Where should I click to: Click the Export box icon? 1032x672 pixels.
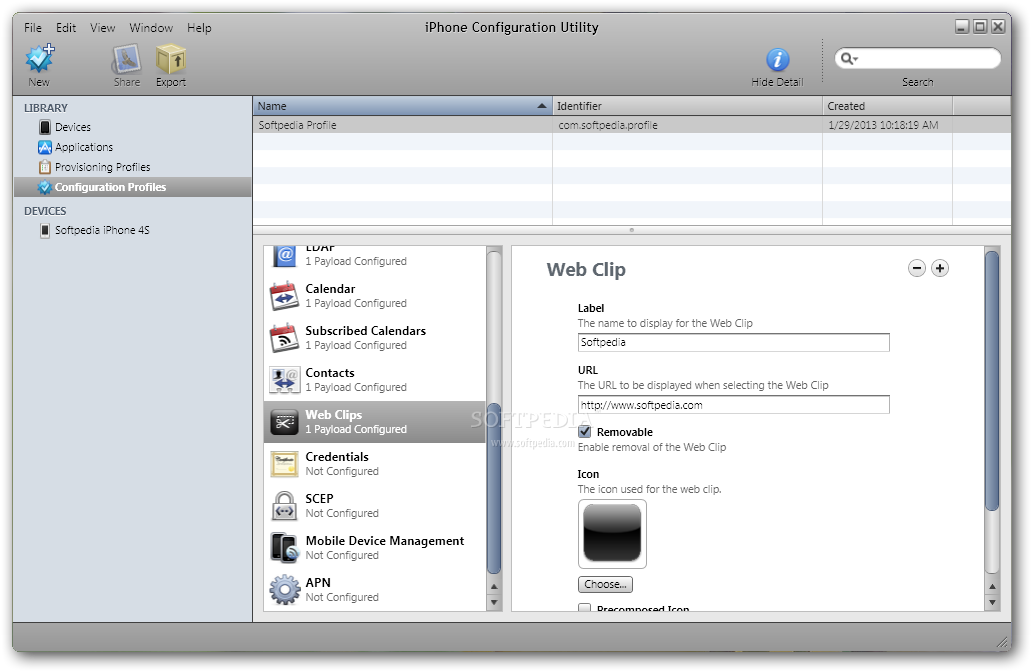click(x=170, y=59)
